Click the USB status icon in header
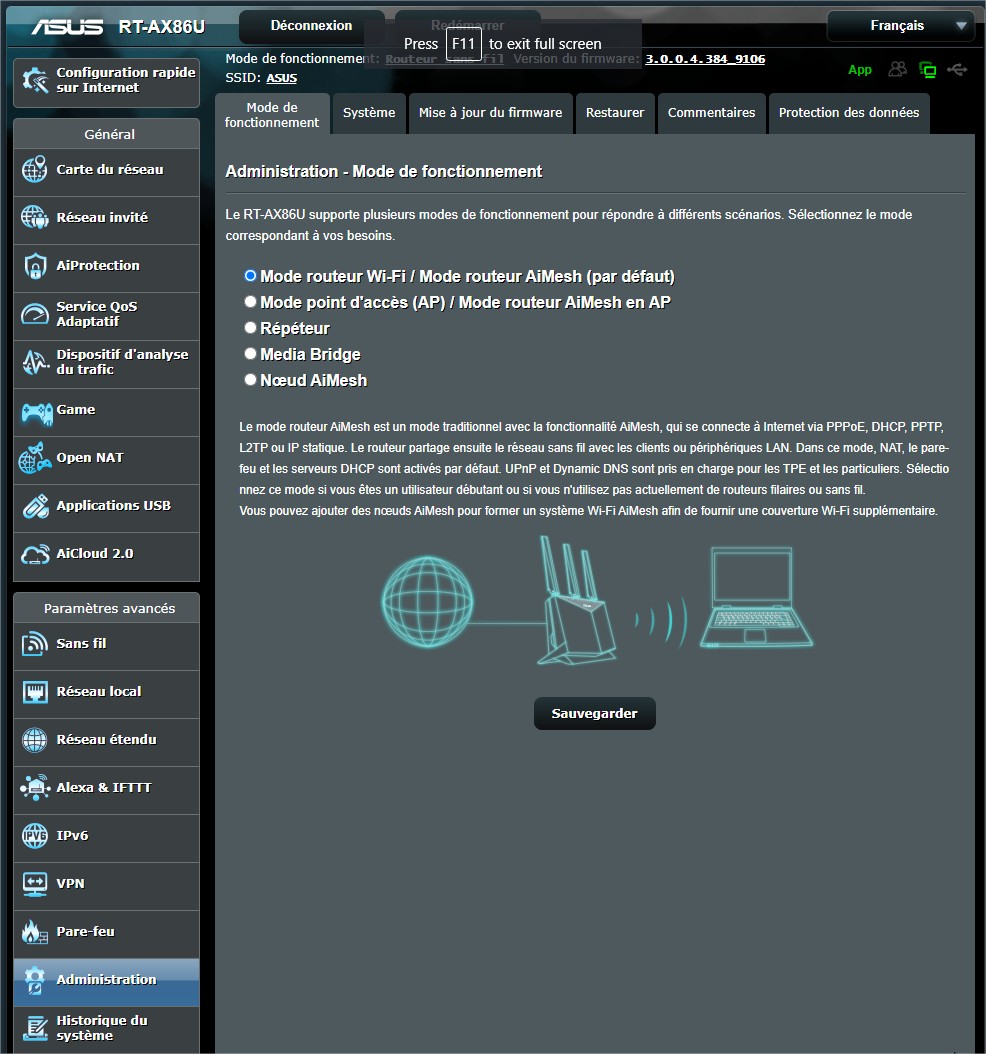 click(x=957, y=70)
